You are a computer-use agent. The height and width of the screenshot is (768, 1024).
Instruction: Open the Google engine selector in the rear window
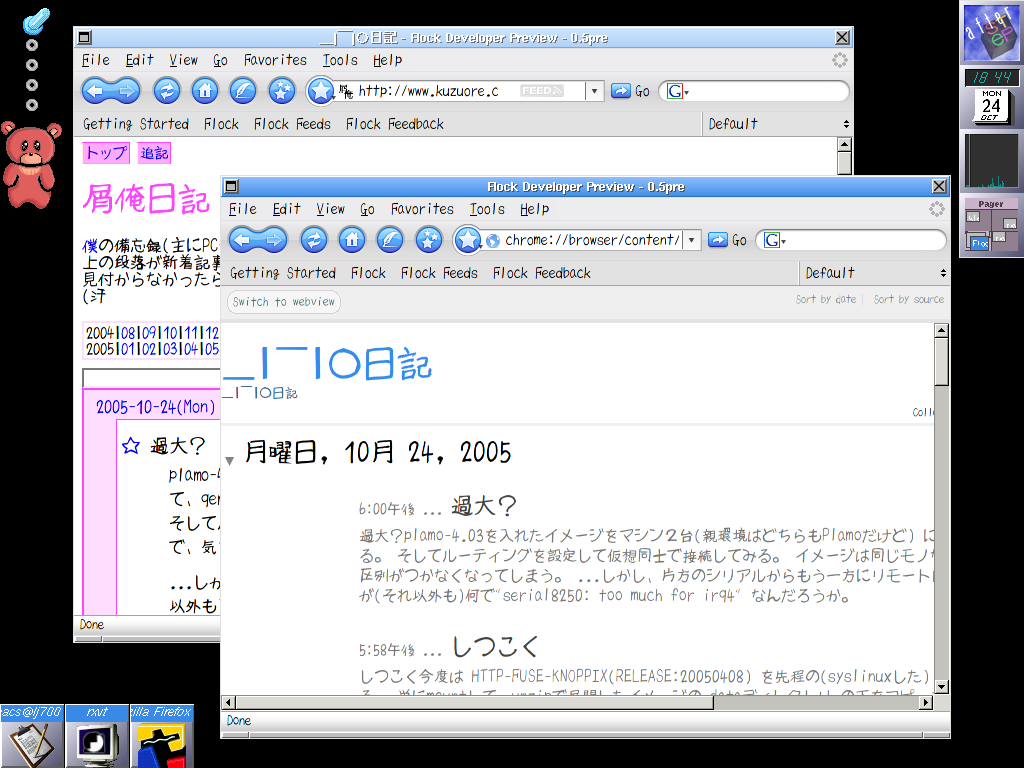pos(677,91)
